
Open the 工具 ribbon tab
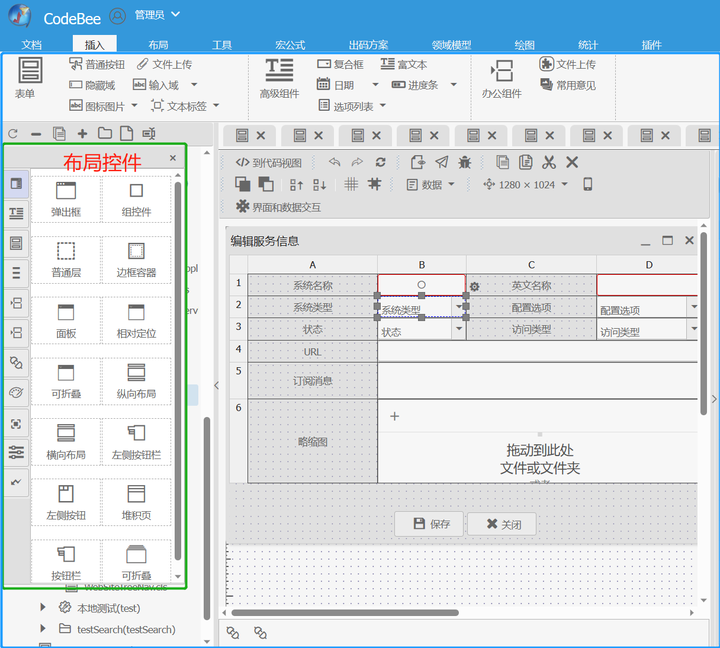222,45
